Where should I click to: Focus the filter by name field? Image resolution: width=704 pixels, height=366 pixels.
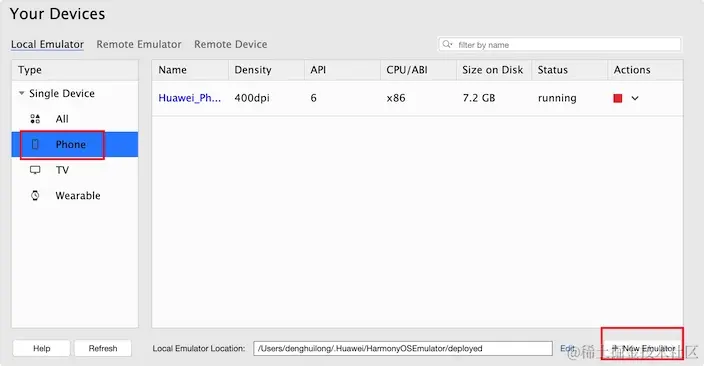pos(559,44)
